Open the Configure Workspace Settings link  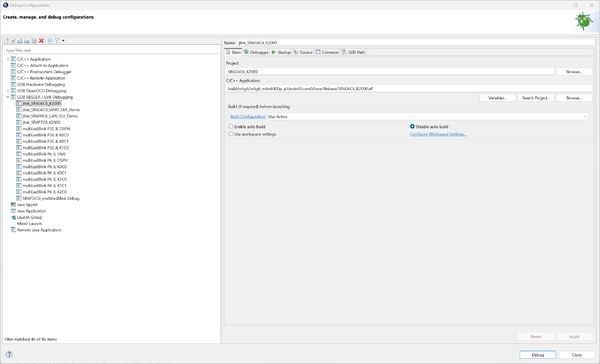(x=438, y=134)
